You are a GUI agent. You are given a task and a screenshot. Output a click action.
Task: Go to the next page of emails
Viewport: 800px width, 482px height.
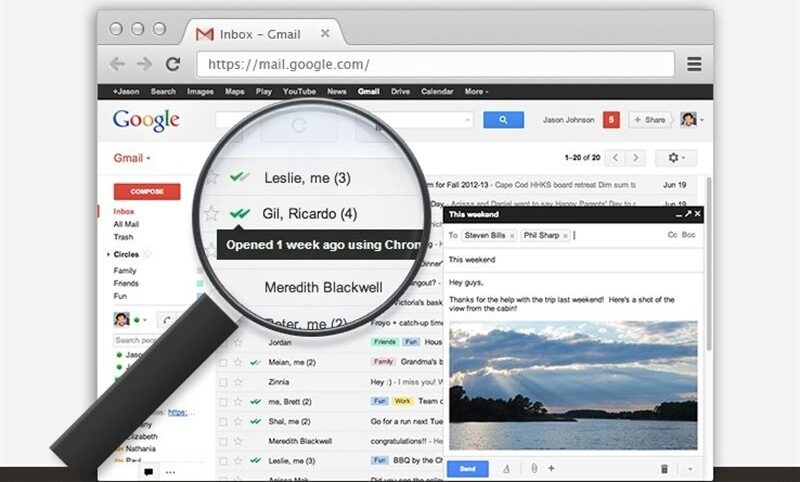636,158
